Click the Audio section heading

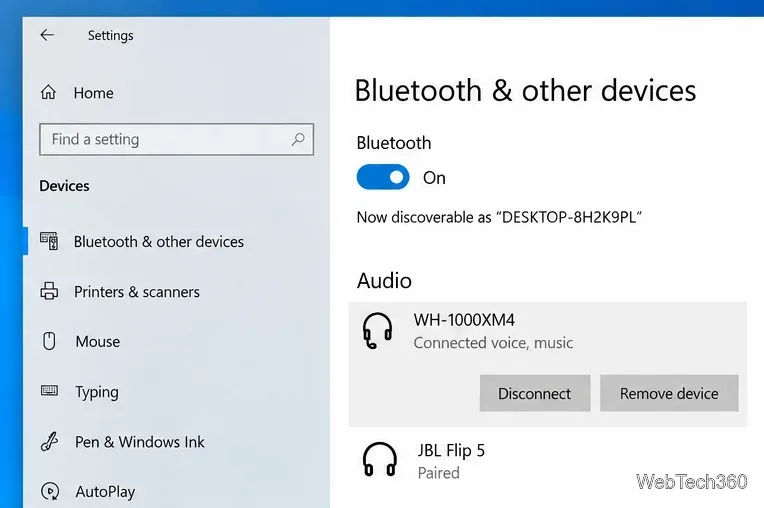pyautogui.click(x=384, y=281)
